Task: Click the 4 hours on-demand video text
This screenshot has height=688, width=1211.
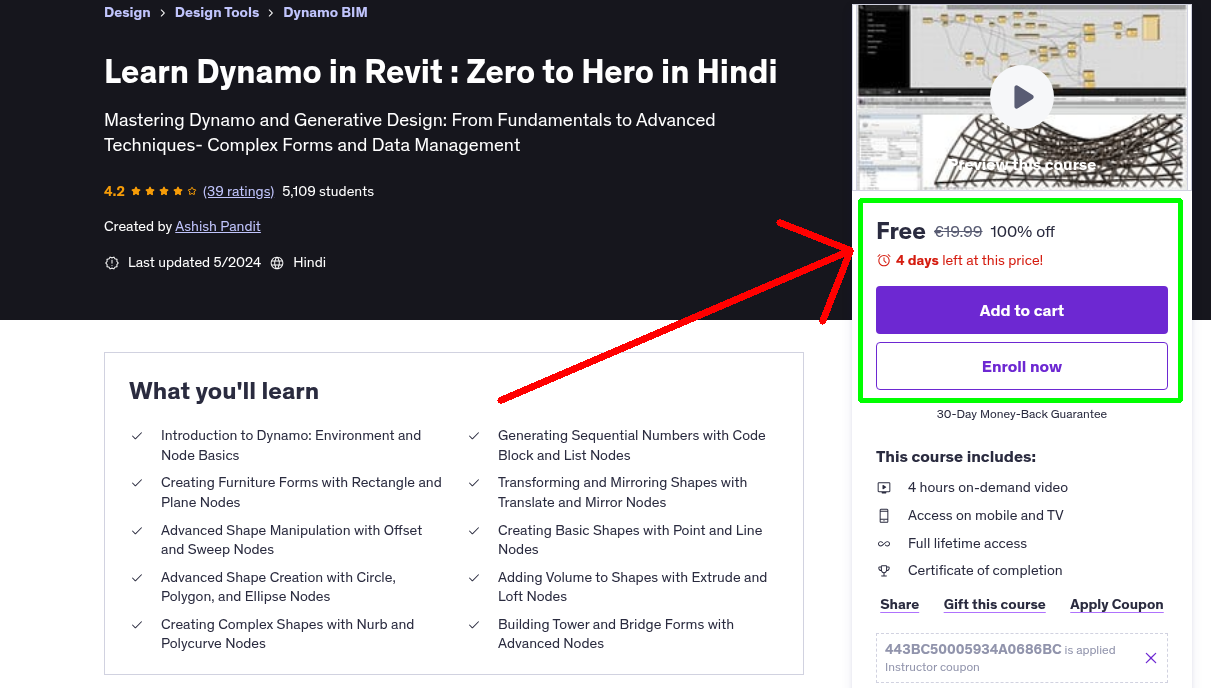Action: tap(988, 488)
